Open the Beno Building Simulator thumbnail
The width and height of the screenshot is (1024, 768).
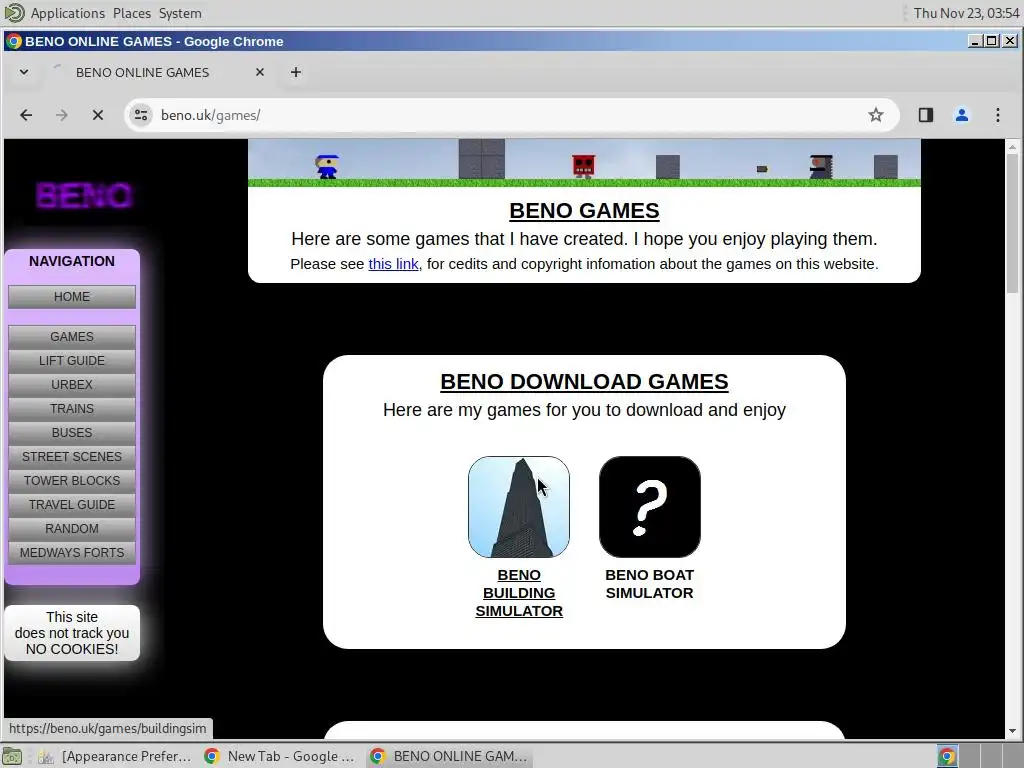click(x=519, y=507)
